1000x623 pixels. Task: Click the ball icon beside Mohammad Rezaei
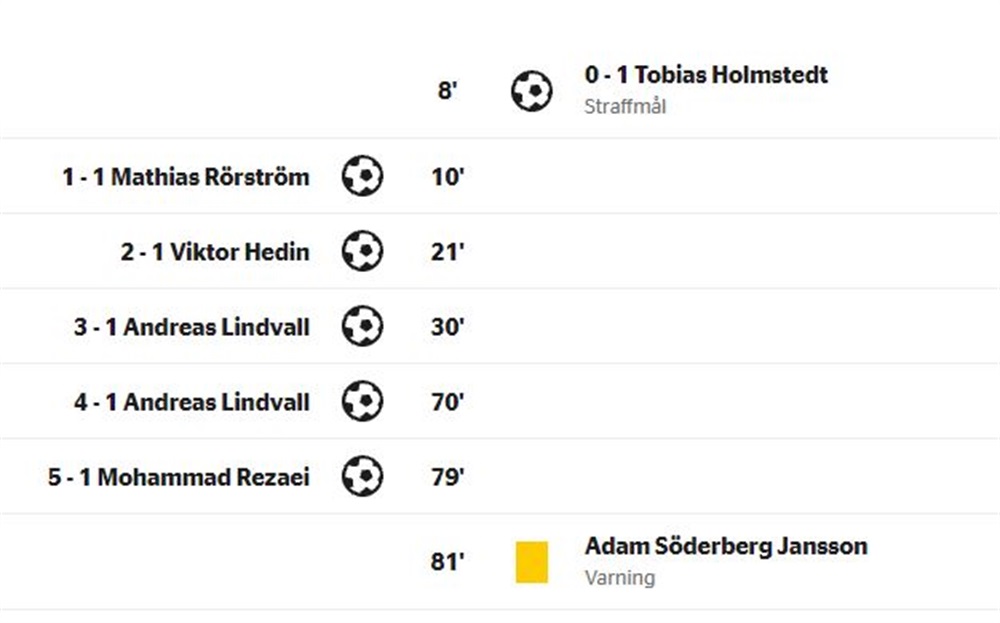pos(362,476)
